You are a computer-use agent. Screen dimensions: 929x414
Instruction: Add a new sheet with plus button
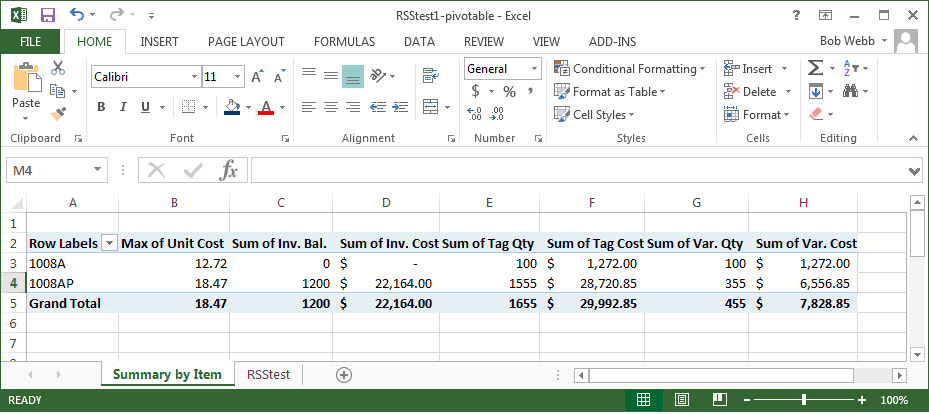click(344, 374)
